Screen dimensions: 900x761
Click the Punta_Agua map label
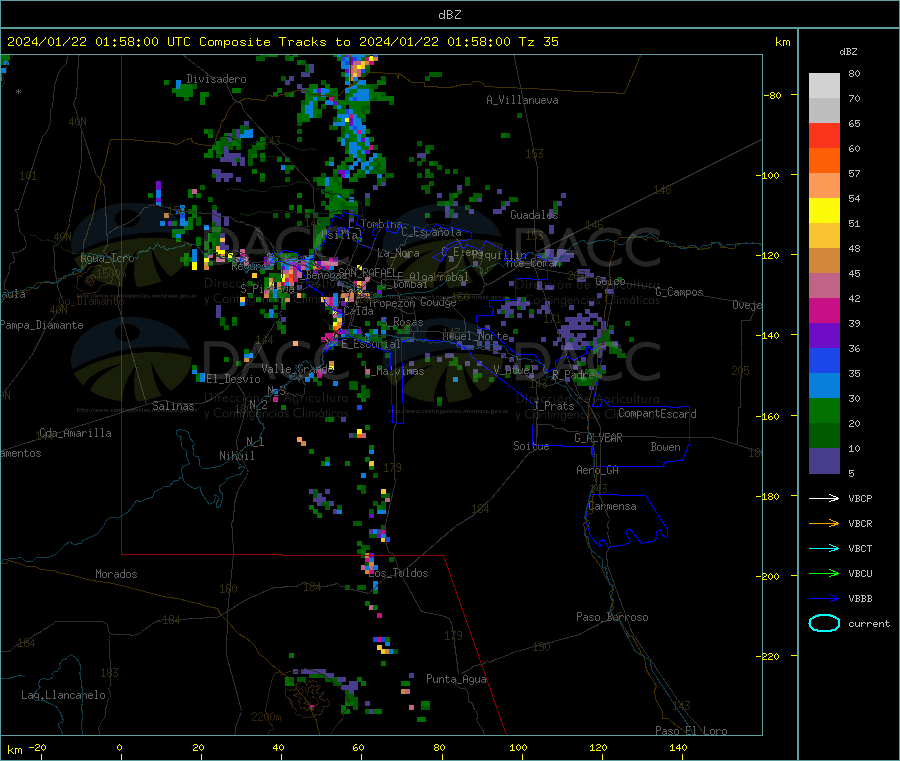coord(456,679)
